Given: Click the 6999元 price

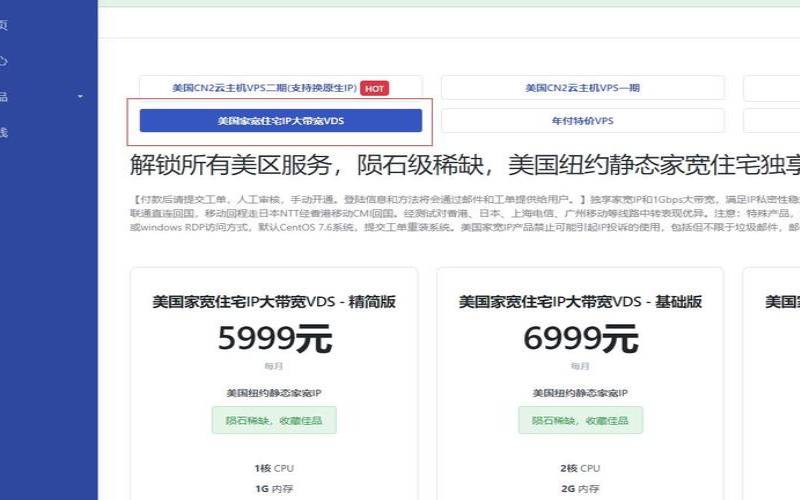Looking at the screenshot, I should [x=581, y=339].
